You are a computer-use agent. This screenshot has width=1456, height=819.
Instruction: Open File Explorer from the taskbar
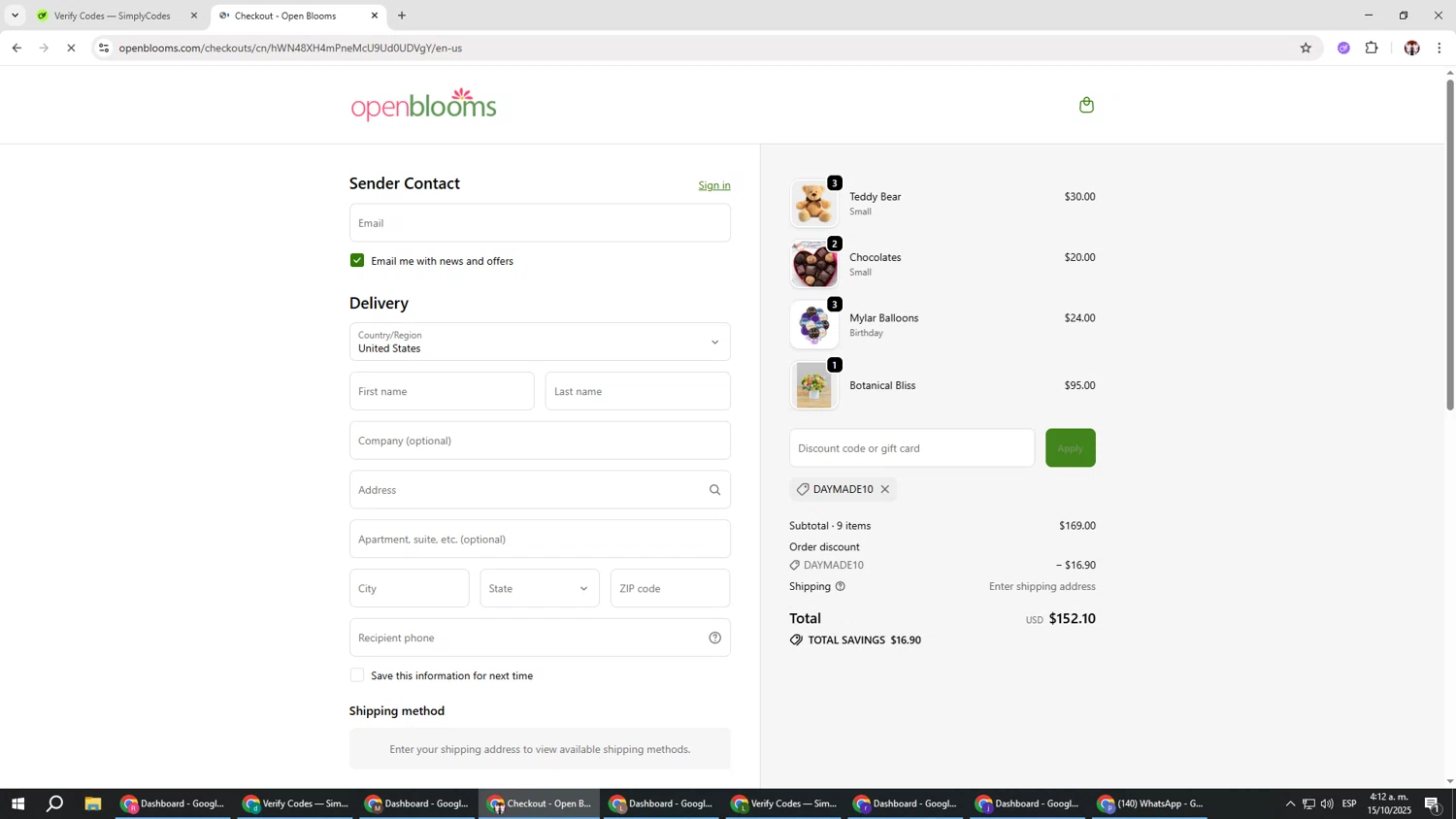[x=93, y=803]
